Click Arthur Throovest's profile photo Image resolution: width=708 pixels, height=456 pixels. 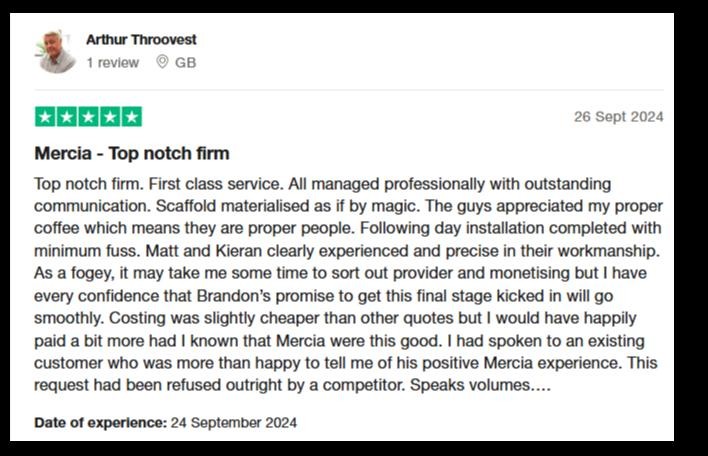click(x=56, y=51)
